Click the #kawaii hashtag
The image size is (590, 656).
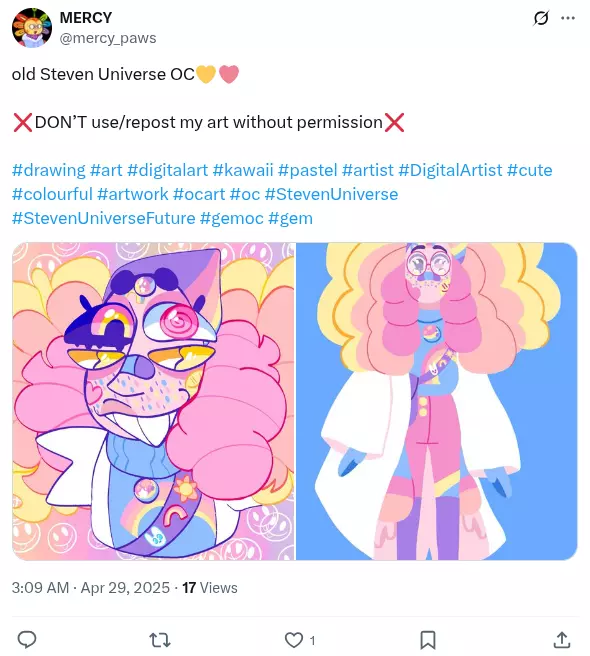(243, 170)
